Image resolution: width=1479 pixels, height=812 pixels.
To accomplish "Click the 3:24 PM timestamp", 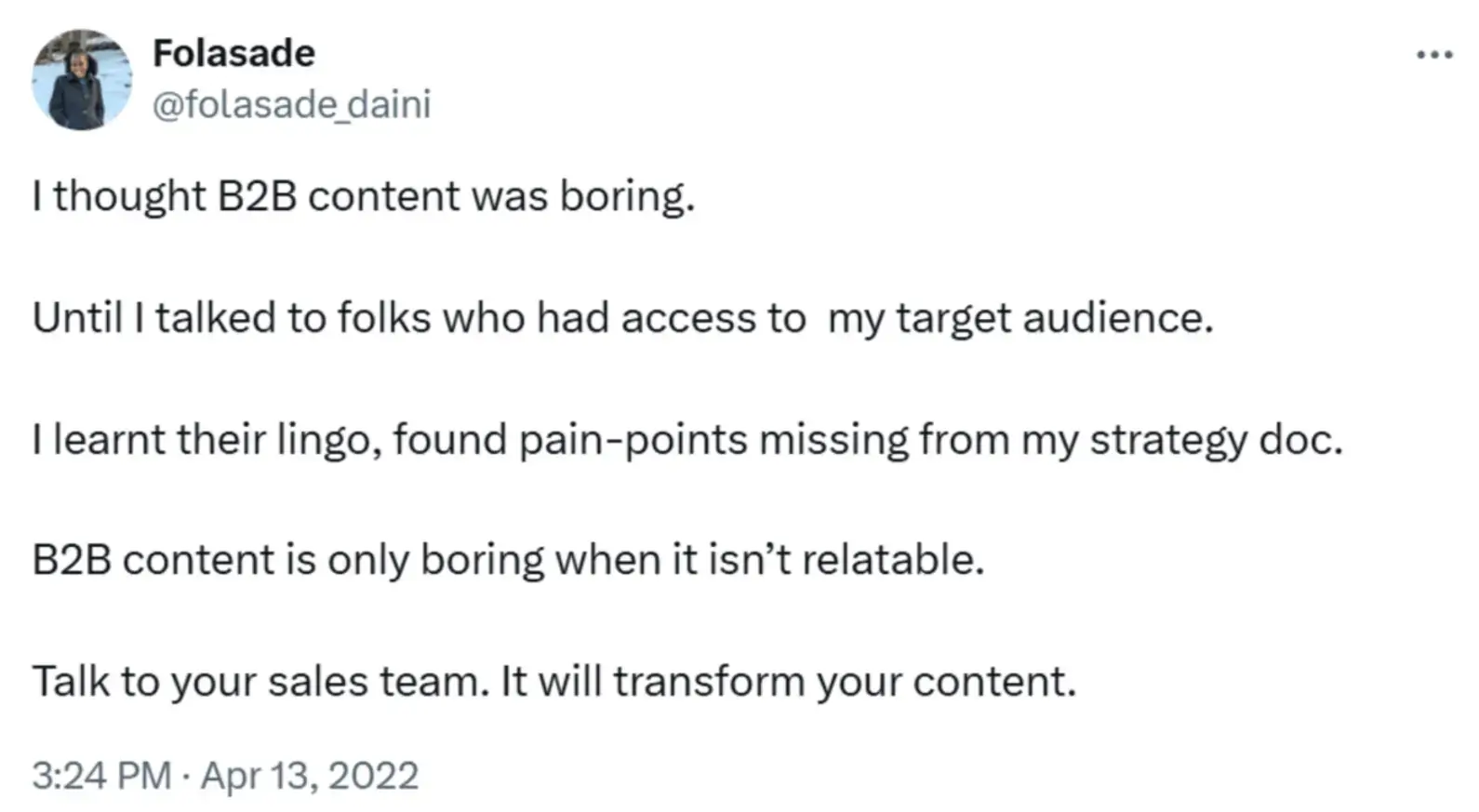I will coord(101,775).
